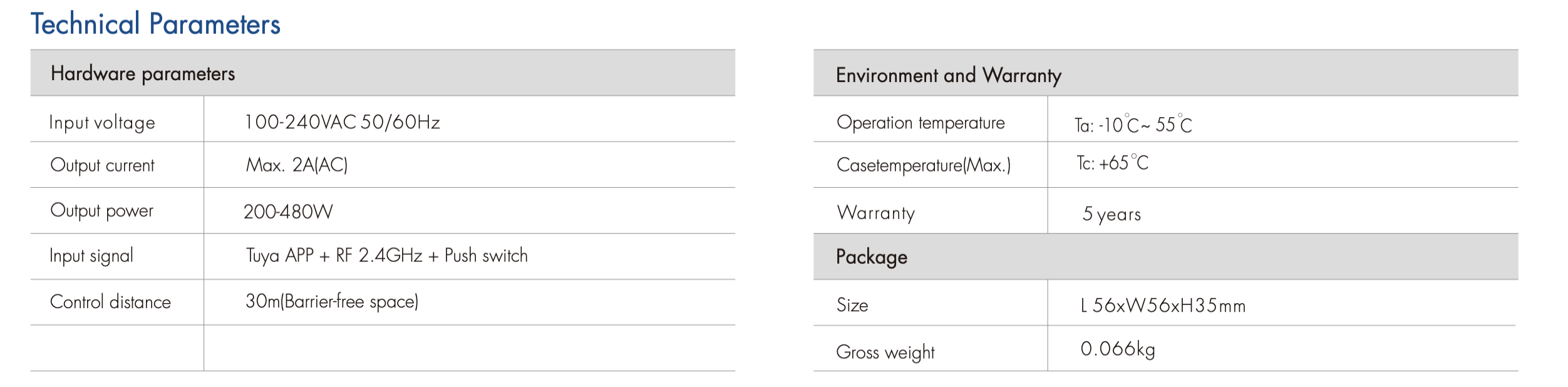Select the Hardware parameters section header

[143, 74]
